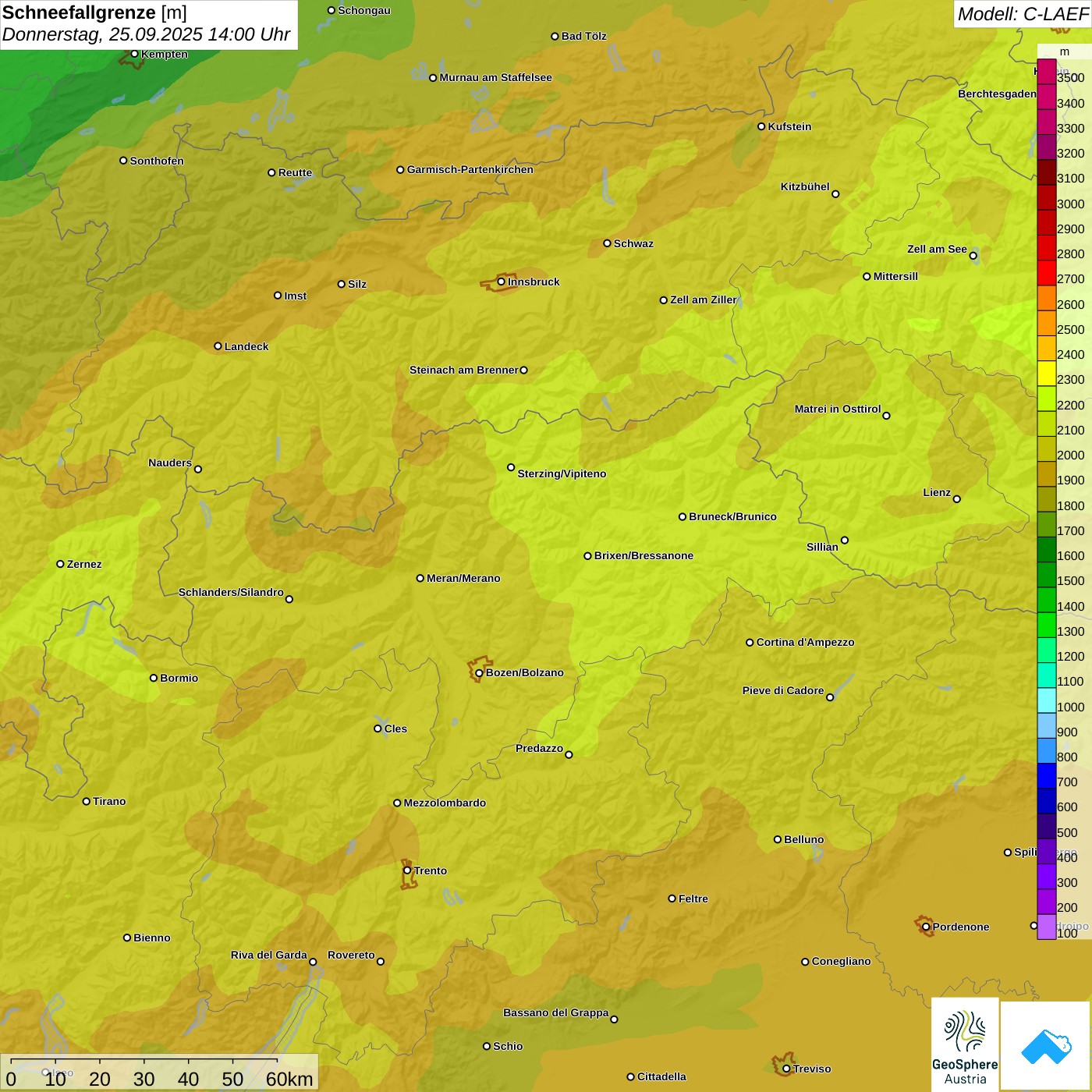Image resolution: width=1092 pixels, height=1092 pixels.
Task: Select the Zell am Ziller label
Action: [704, 300]
